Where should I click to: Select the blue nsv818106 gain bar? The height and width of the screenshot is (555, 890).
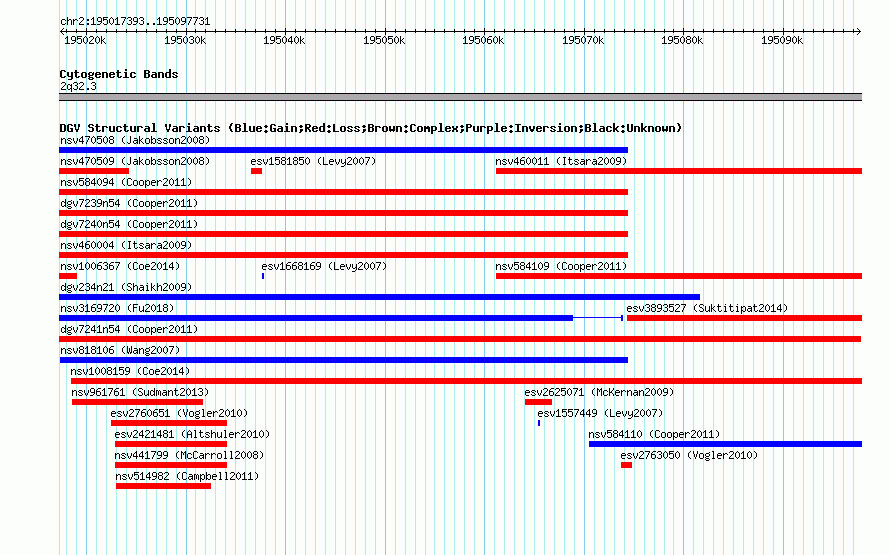tap(343, 360)
